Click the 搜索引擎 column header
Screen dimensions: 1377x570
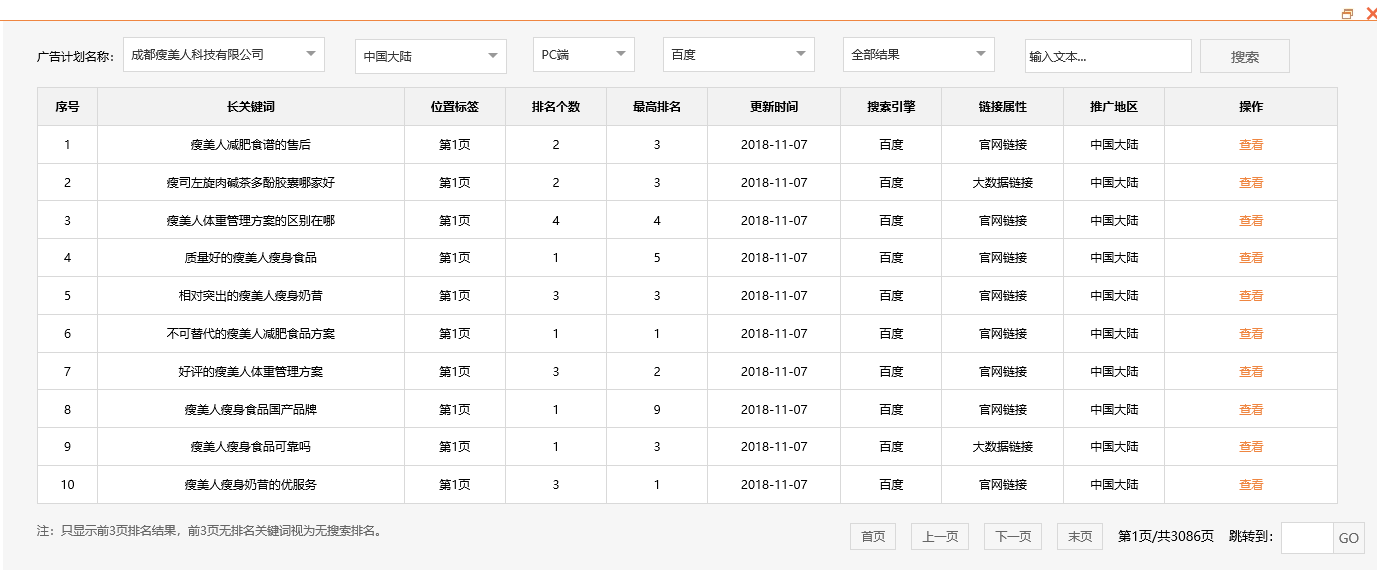(891, 107)
